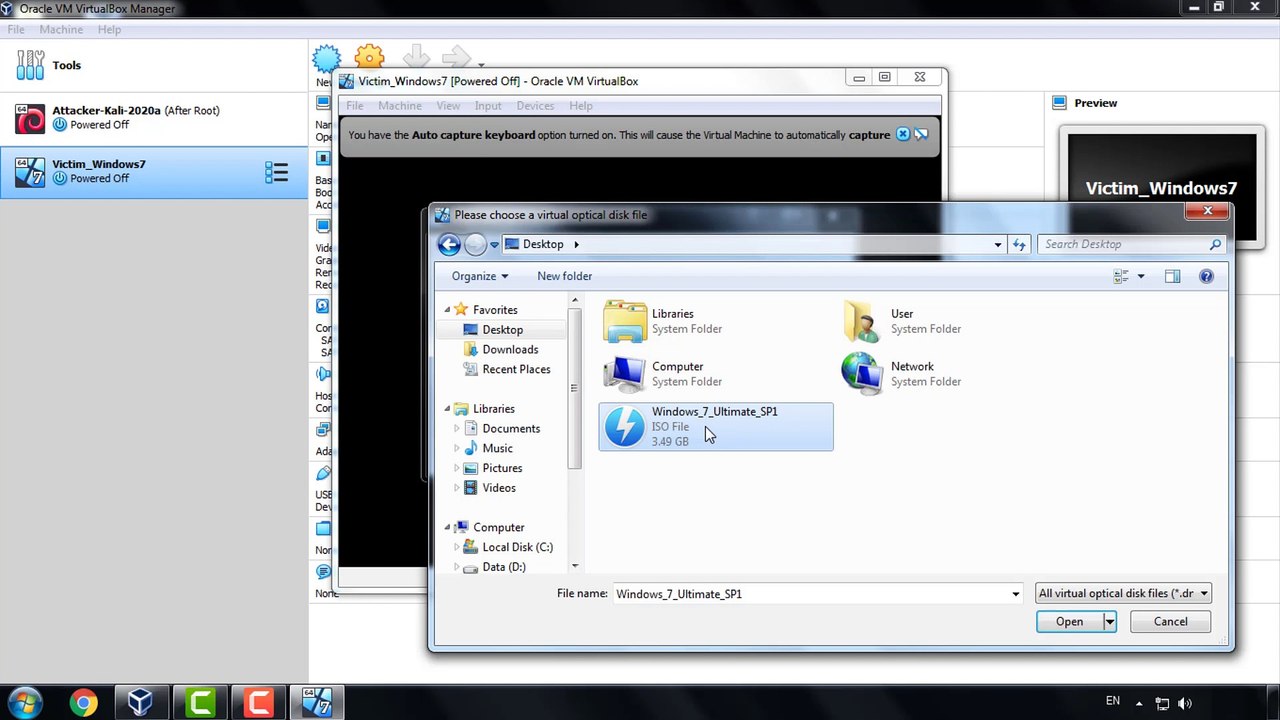Open the Network system folder icon
Screen dimensions: 1280x720
862,374
